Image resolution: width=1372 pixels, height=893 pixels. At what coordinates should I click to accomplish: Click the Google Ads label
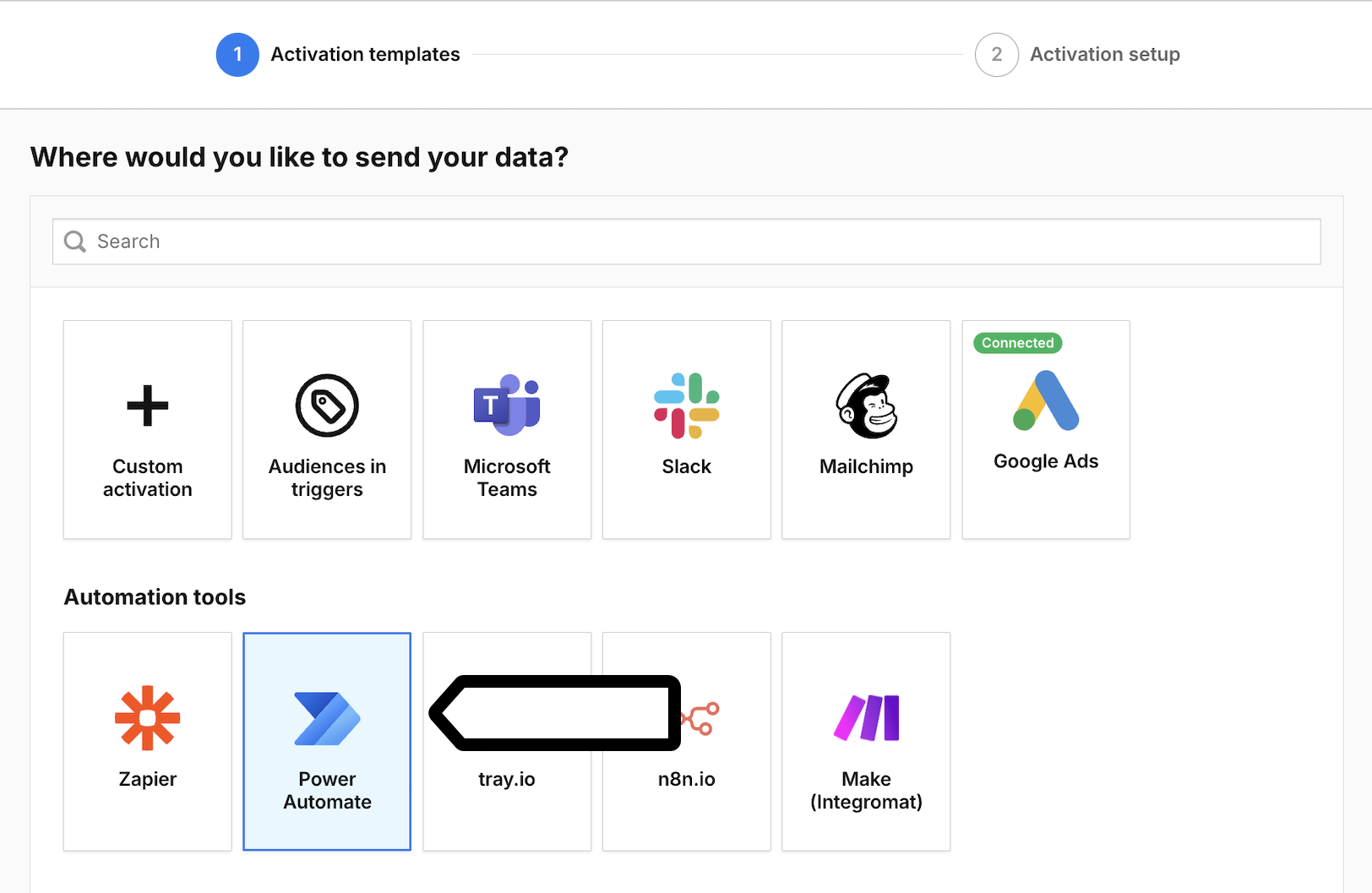(1046, 462)
